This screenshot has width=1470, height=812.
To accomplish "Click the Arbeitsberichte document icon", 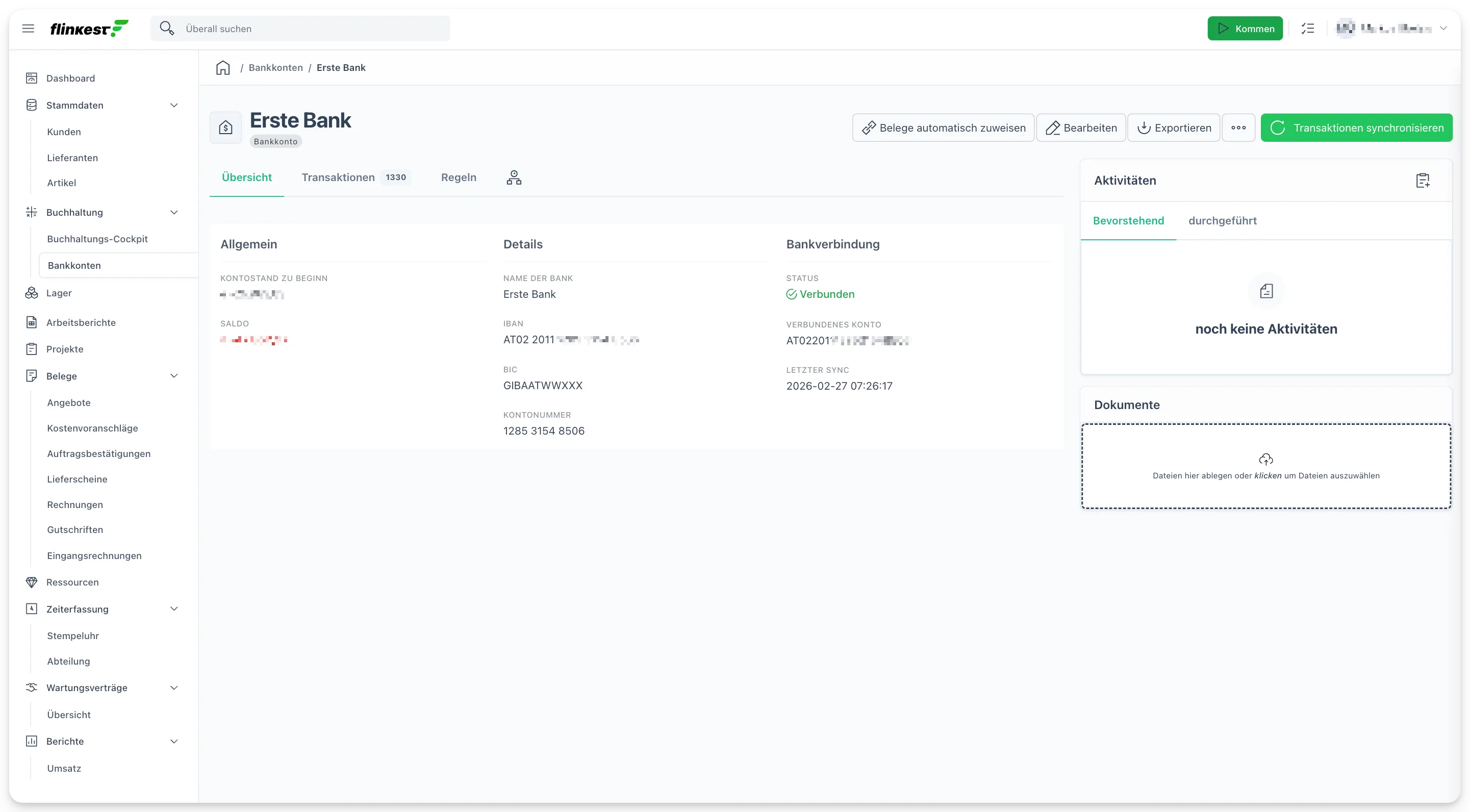I will pyautogui.click(x=32, y=322).
